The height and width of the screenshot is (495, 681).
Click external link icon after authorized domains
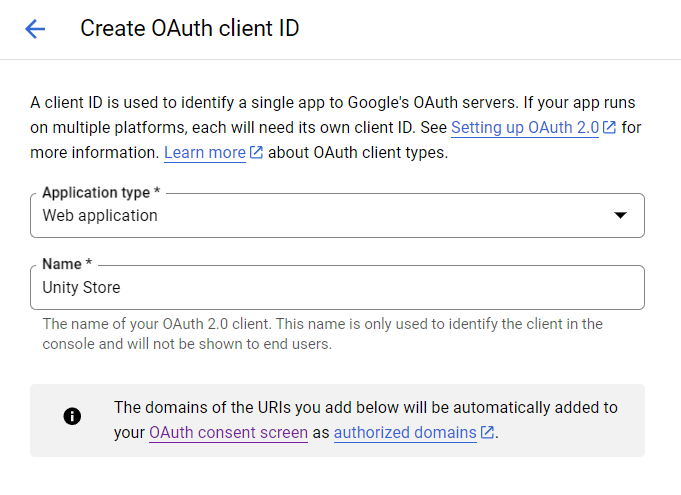(487, 433)
